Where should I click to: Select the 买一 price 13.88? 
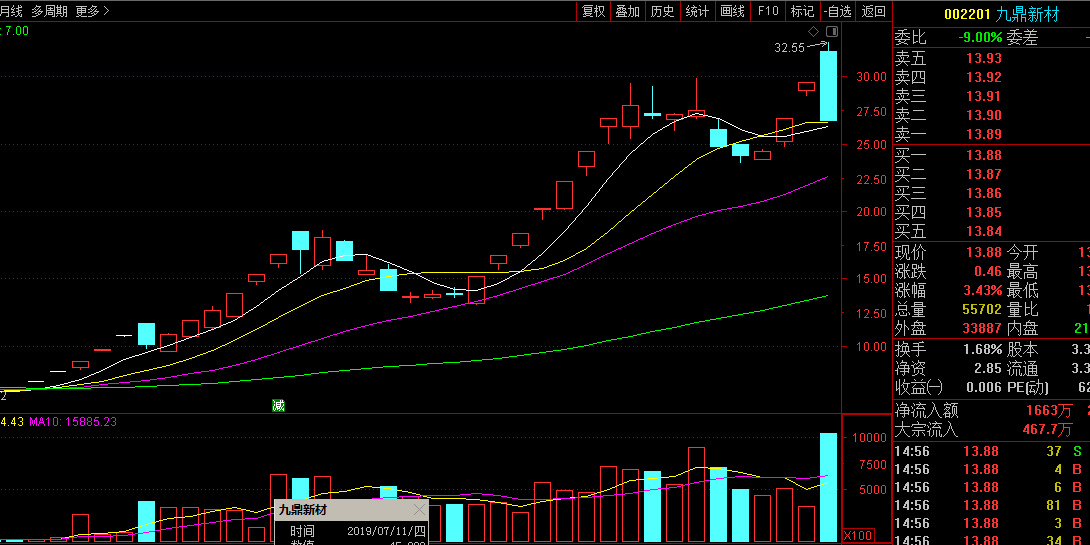[x=984, y=156]
